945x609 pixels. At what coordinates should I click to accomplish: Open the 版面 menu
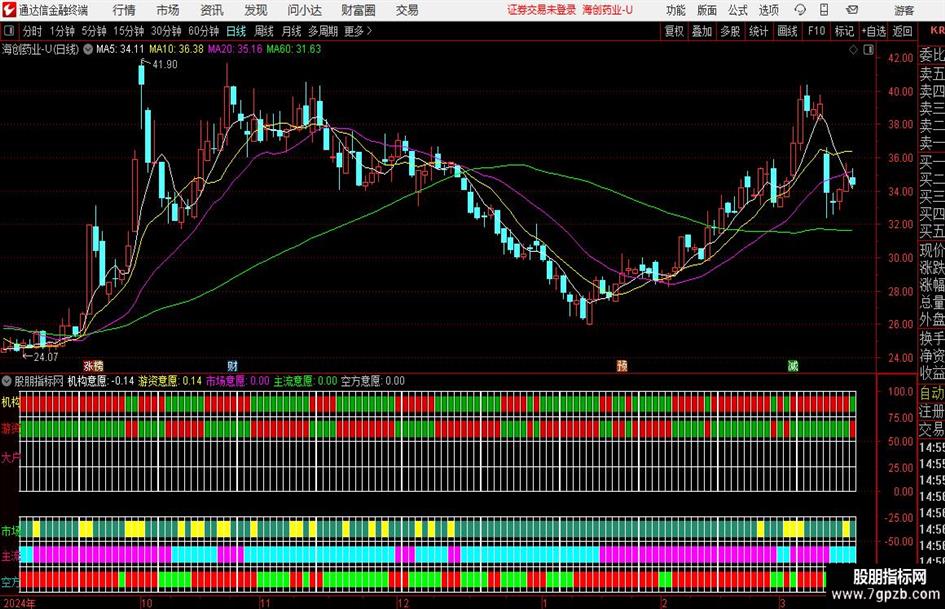tap(707, 10)
